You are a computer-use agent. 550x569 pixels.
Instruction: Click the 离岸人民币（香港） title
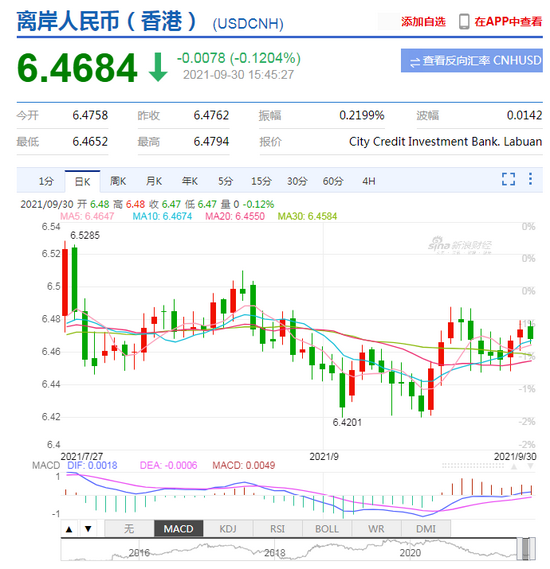107,21
